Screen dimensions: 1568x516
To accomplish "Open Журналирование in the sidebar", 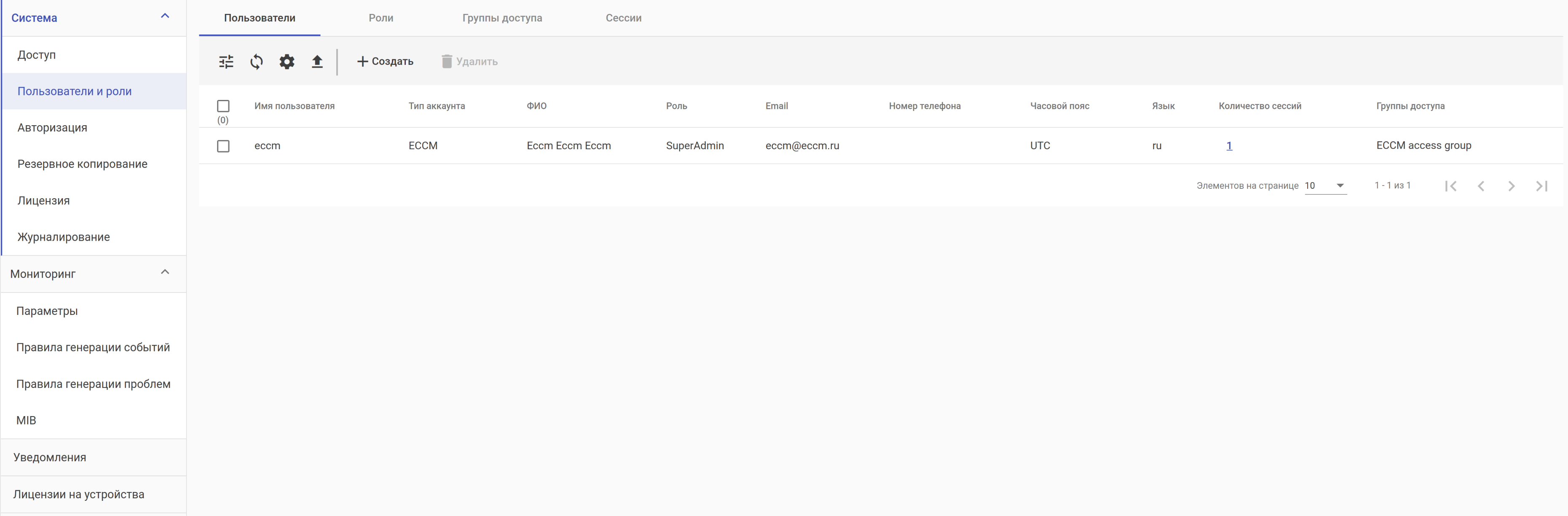I will 64,237.
